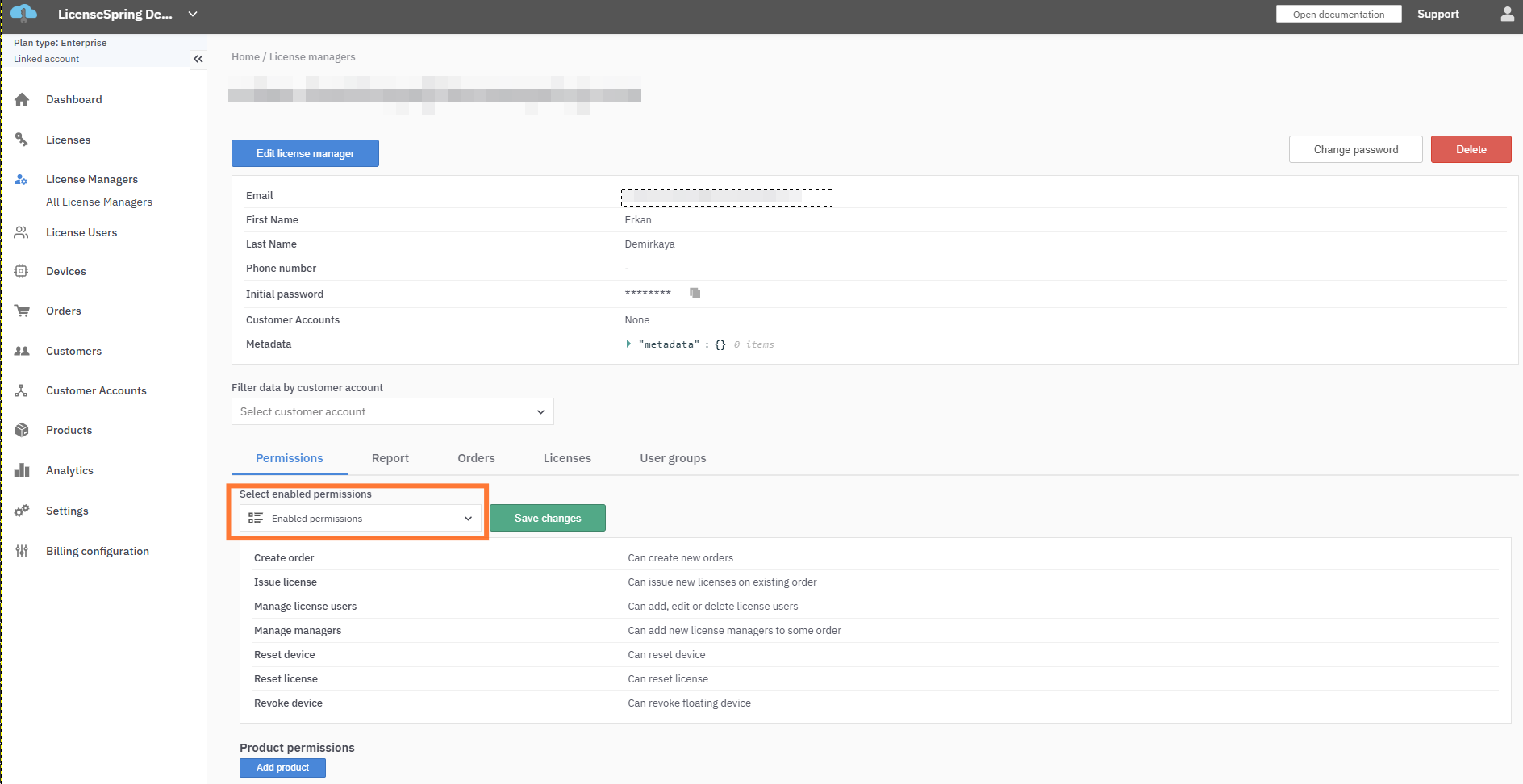This screenshot has width=1523, height=784.
Task: Open Select customer account dropdown
Action: pyautogui.click(x=392, y=411)
